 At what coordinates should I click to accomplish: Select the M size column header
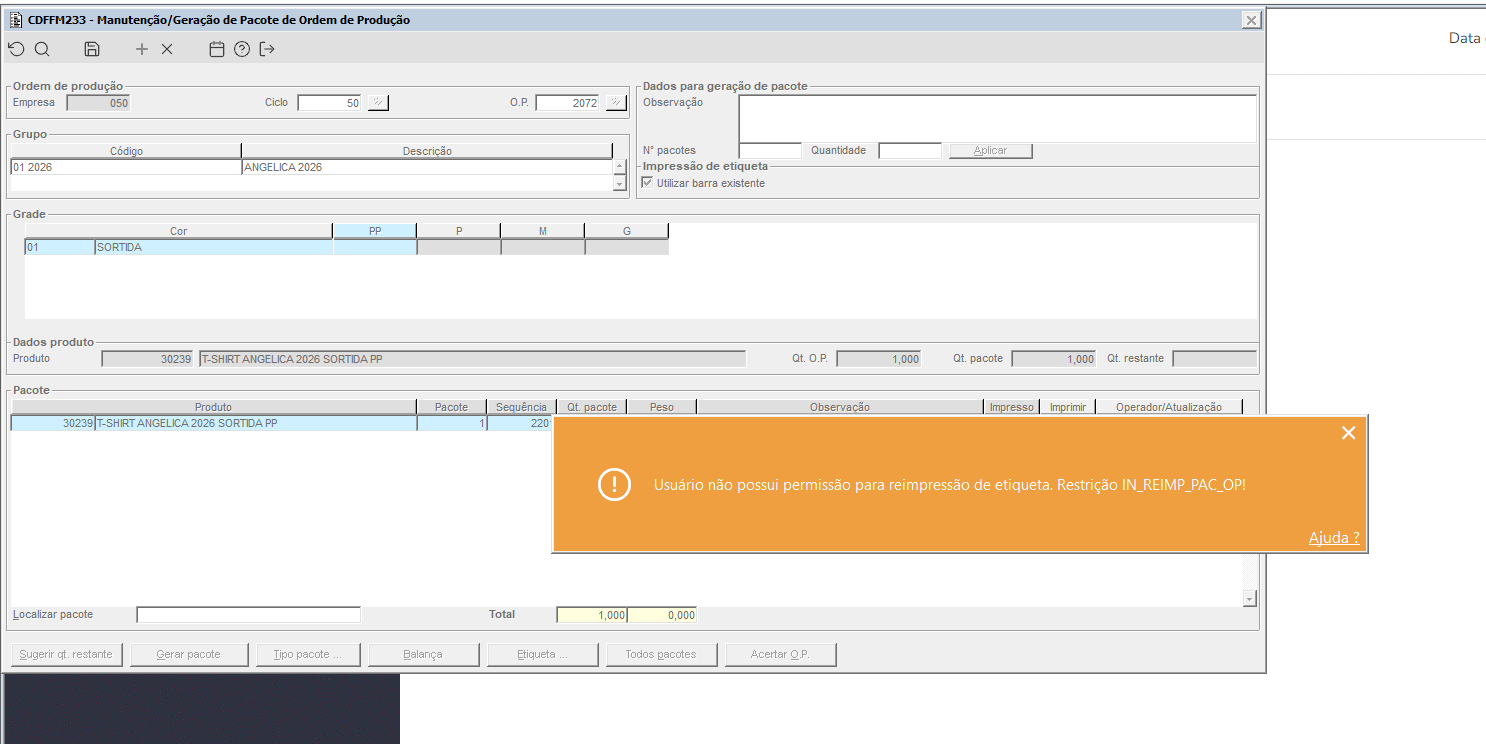tap(543, 231)
